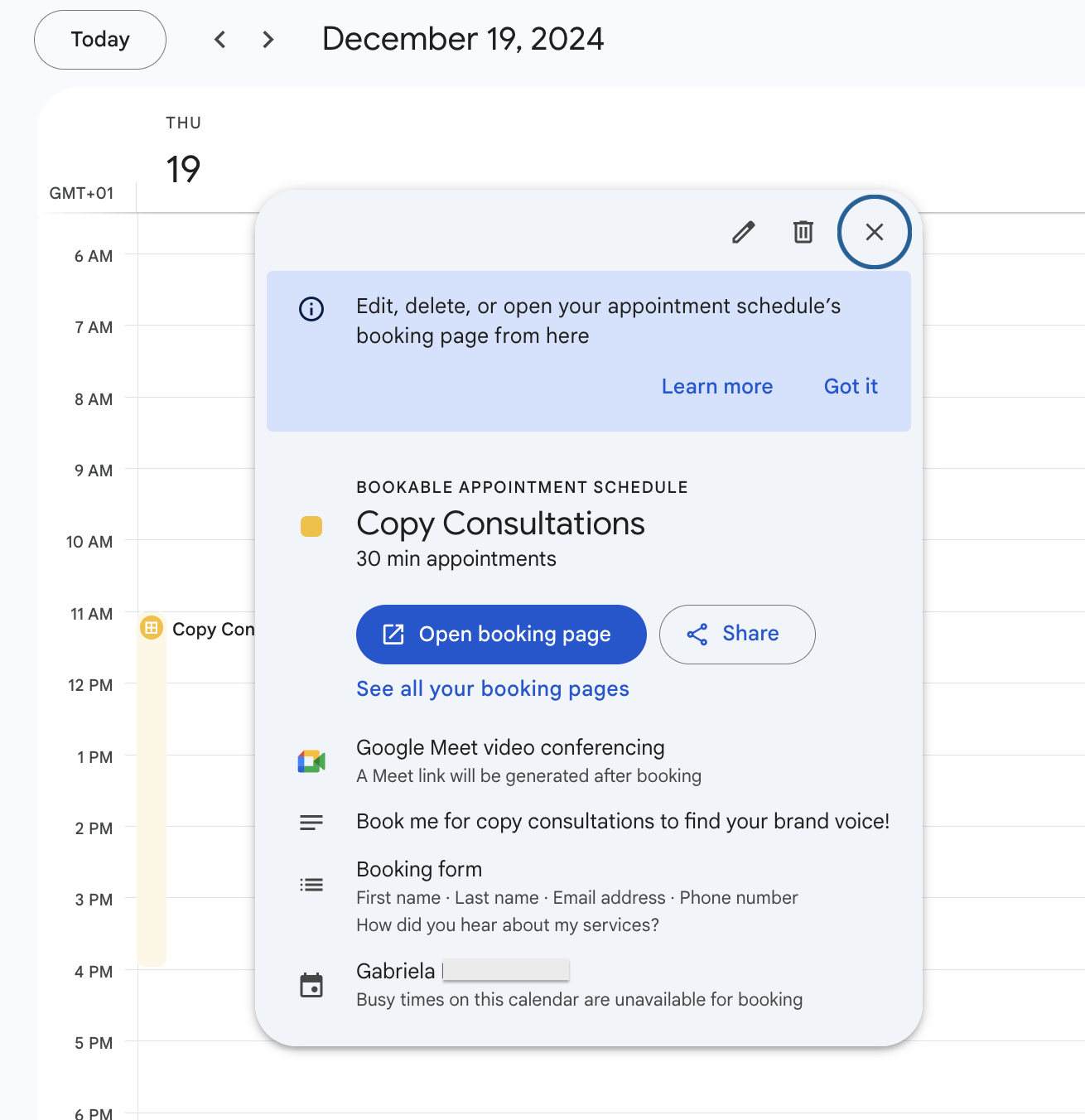Open the Copy Consultations booking page
Viewport: 1085px width, 1120px height.
(x=500, y=634)
